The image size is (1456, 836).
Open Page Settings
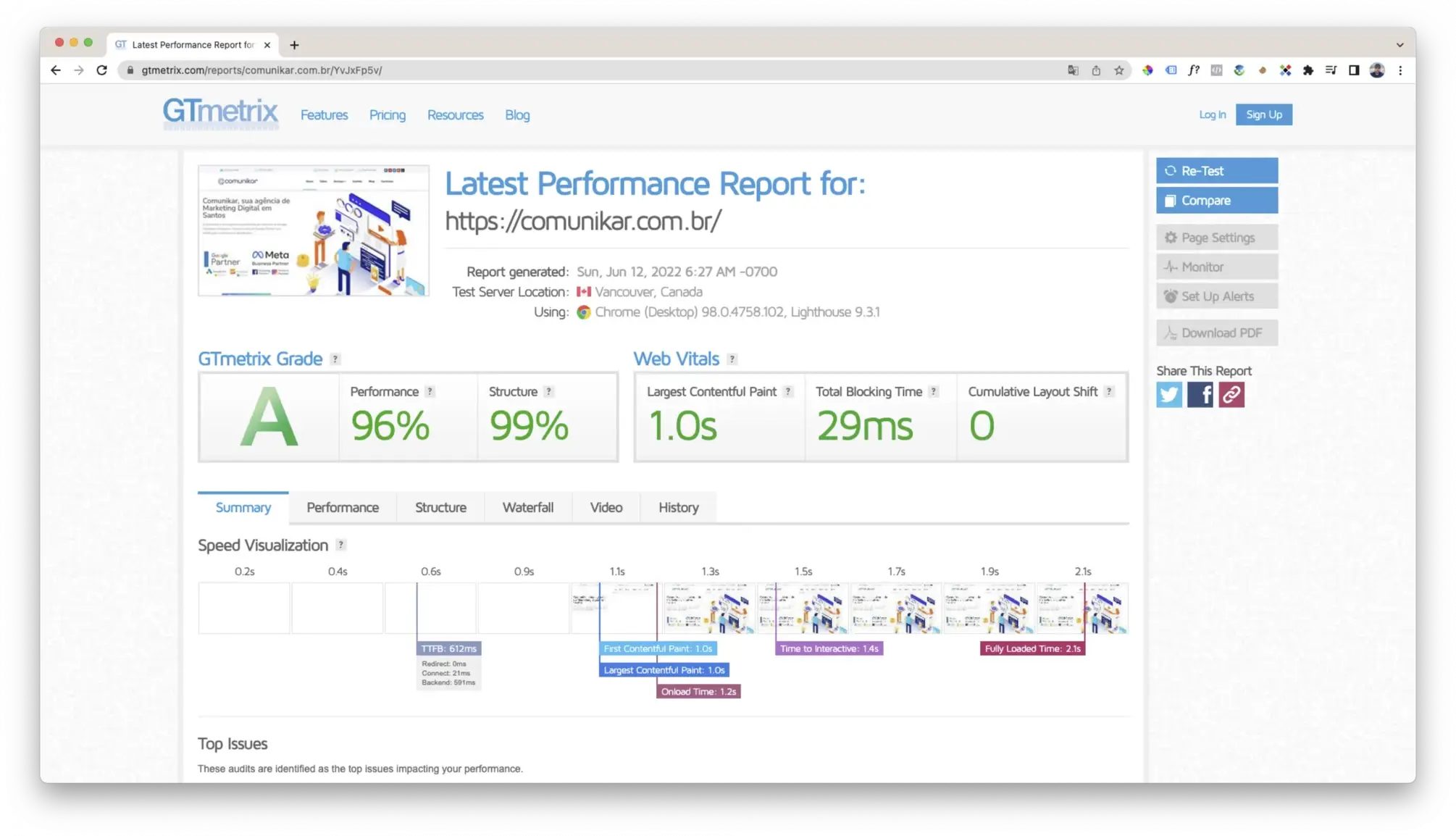click(x=1217, y=238)
